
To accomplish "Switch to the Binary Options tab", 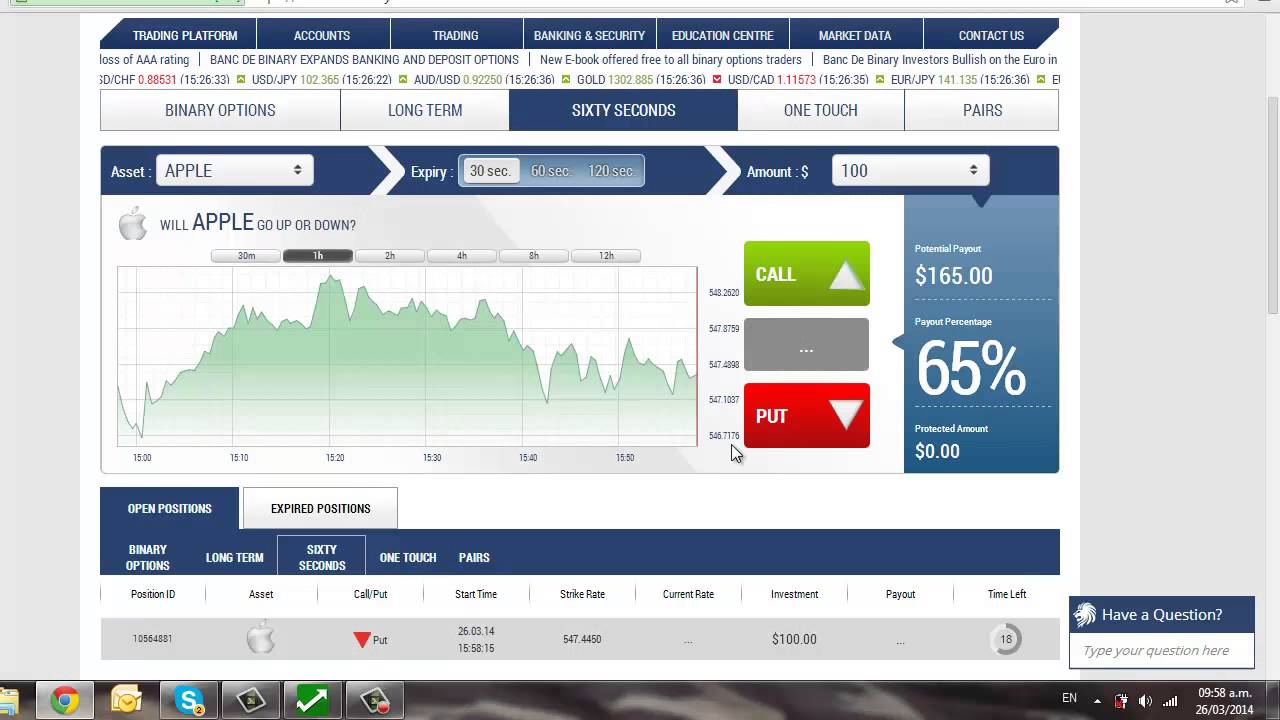I will click(220, 110).
